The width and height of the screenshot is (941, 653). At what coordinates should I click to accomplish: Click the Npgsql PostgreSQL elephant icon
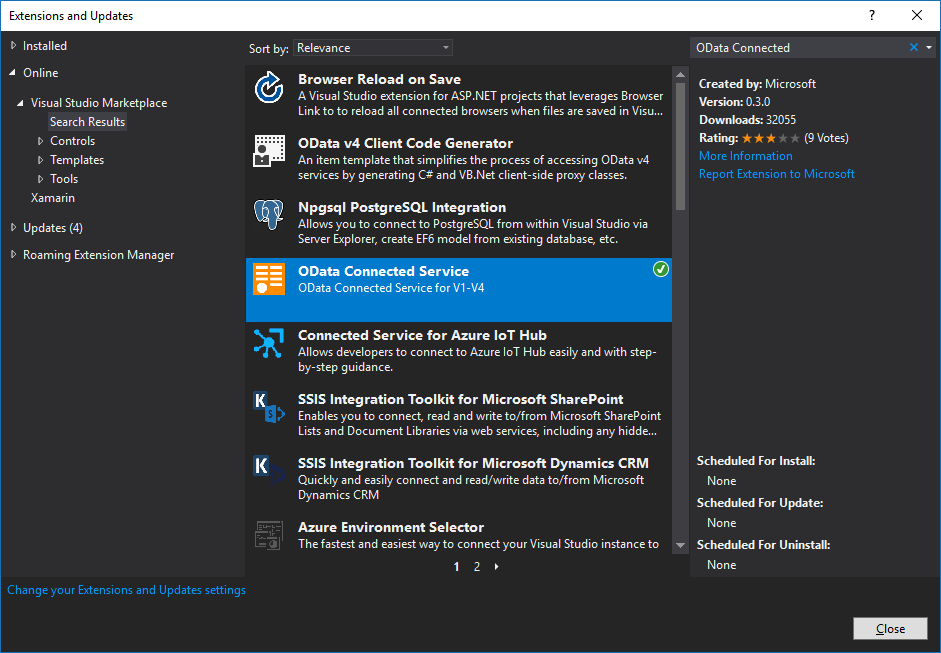(x=269, y=214)
